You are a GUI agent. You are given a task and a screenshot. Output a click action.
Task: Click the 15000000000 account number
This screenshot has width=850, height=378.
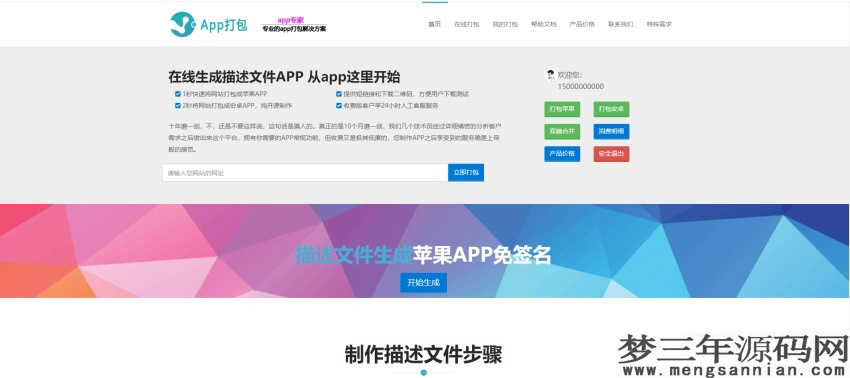pyautogui.click(x=581, y=86)
